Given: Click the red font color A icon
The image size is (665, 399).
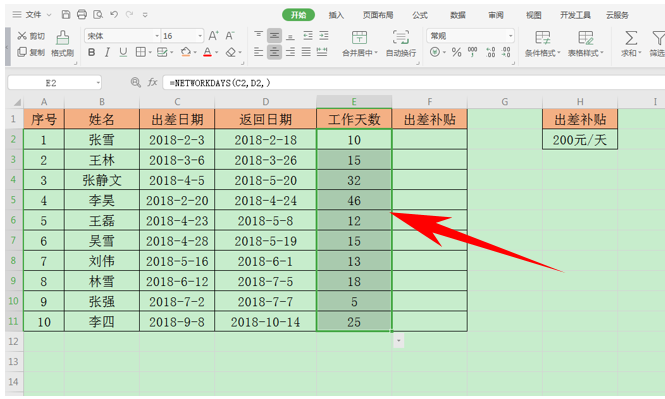Looking at the screenshot, I should pos(207,52).
